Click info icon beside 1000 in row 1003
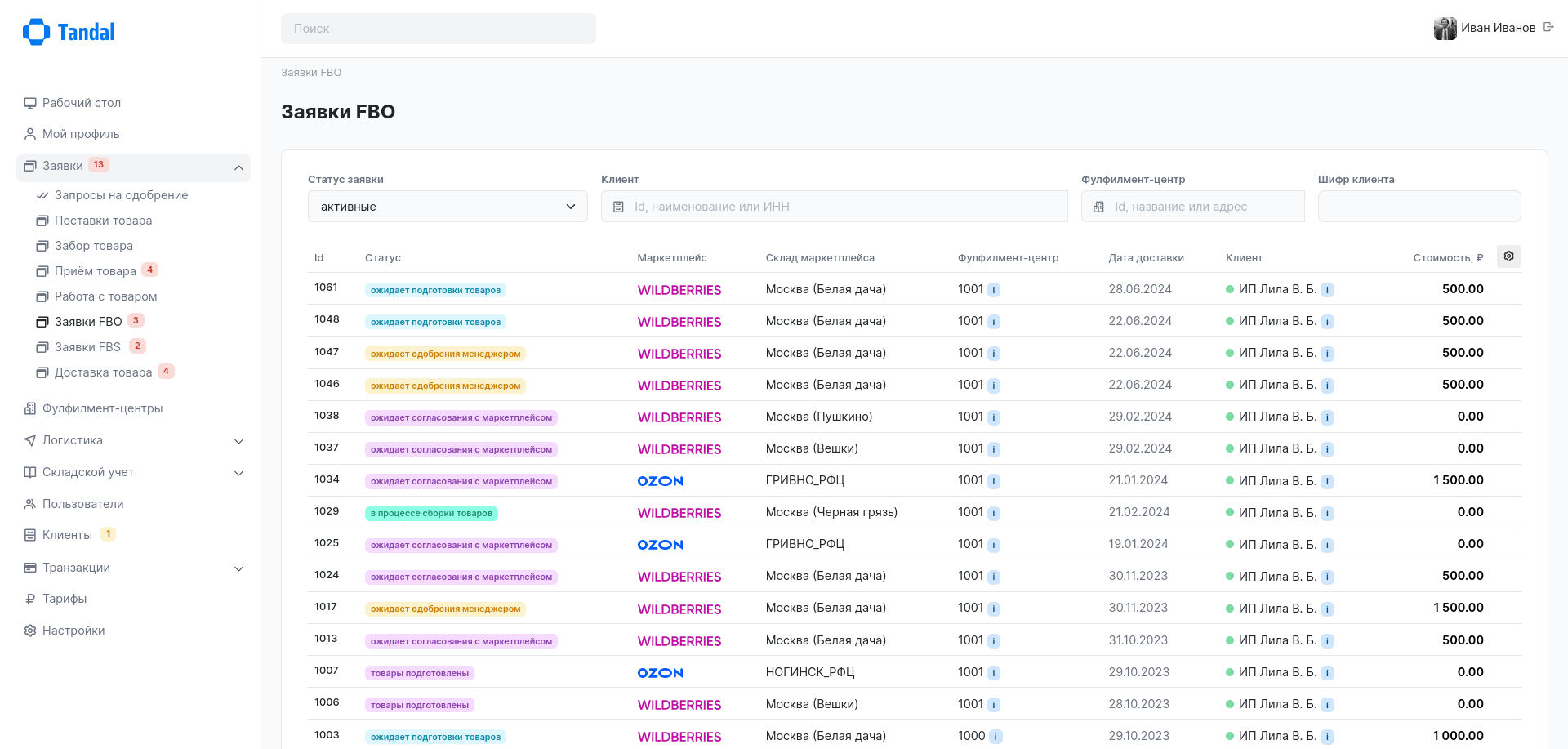The width and height of the screenshot is (1568, 749). coord(996,737)
